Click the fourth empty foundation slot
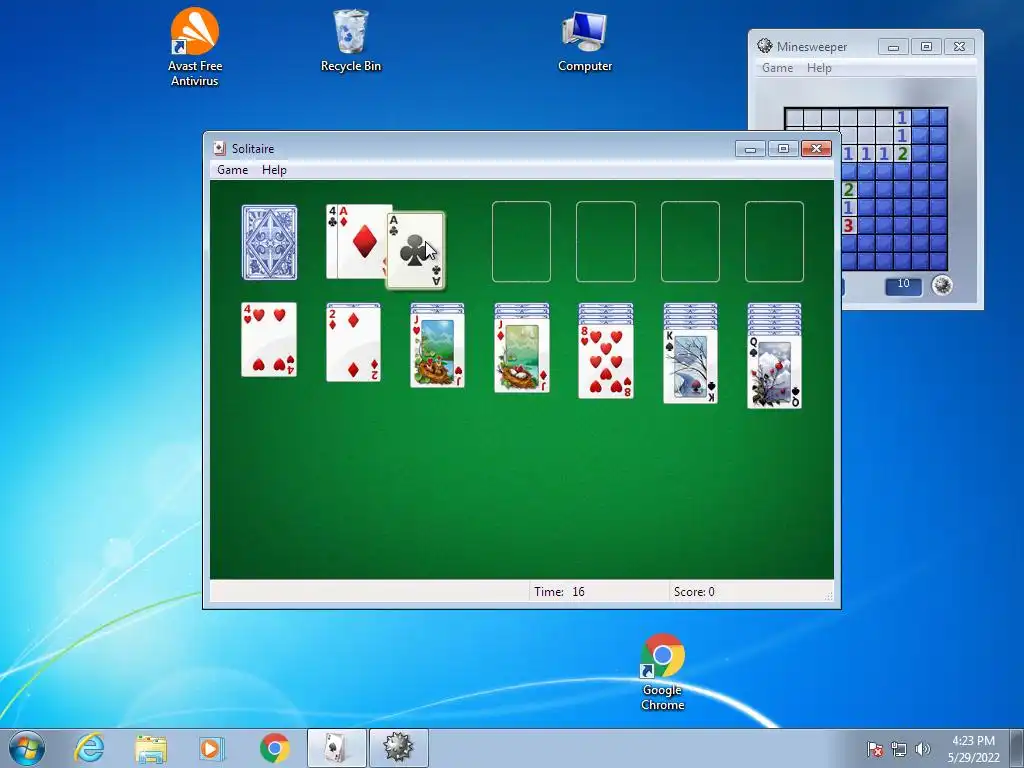Viewport: 1024px width, 768px height. click(775, 242)
